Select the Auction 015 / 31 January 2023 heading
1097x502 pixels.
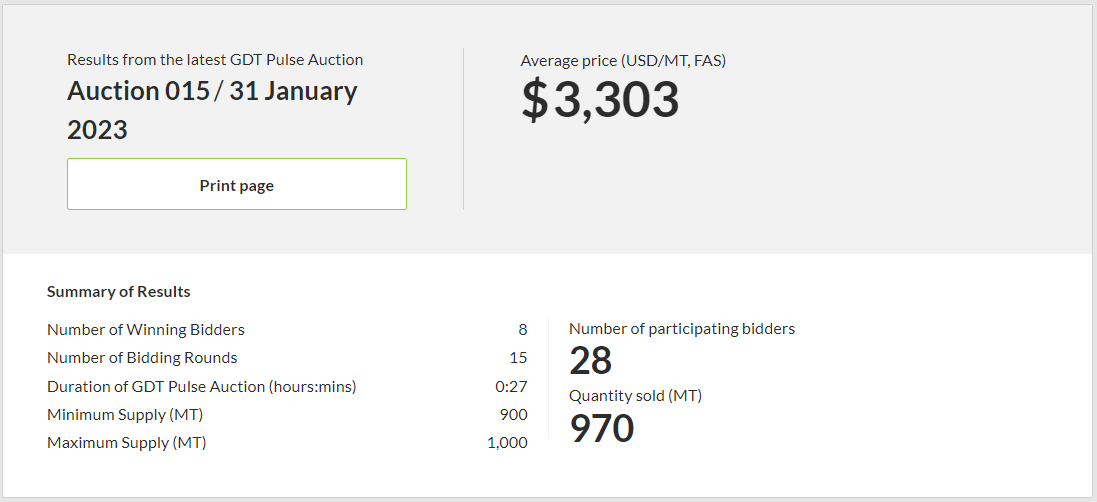tap(212, 110)
